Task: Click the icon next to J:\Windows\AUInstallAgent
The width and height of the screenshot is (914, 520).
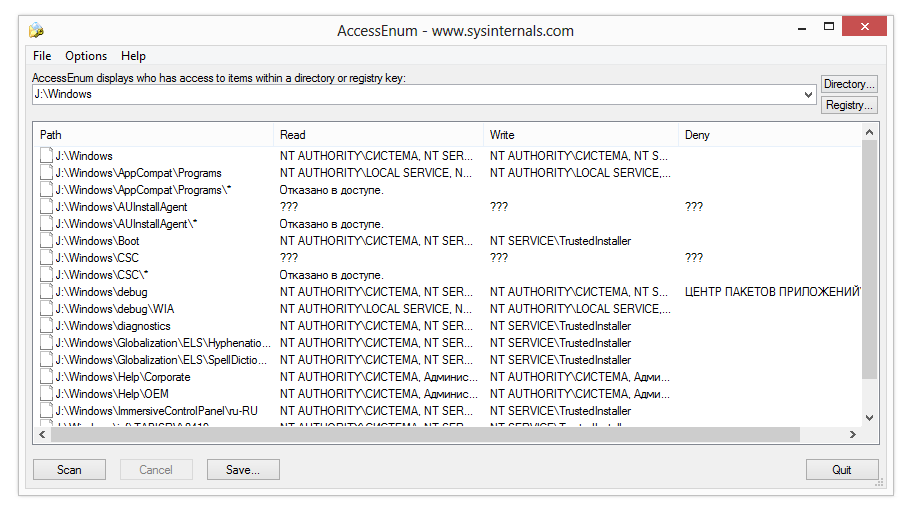Action: click(x=46, y=207)
